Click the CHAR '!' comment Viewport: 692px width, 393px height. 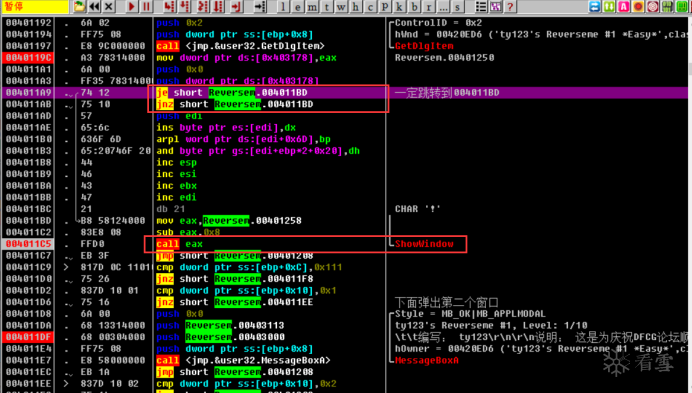coord(417,209)
